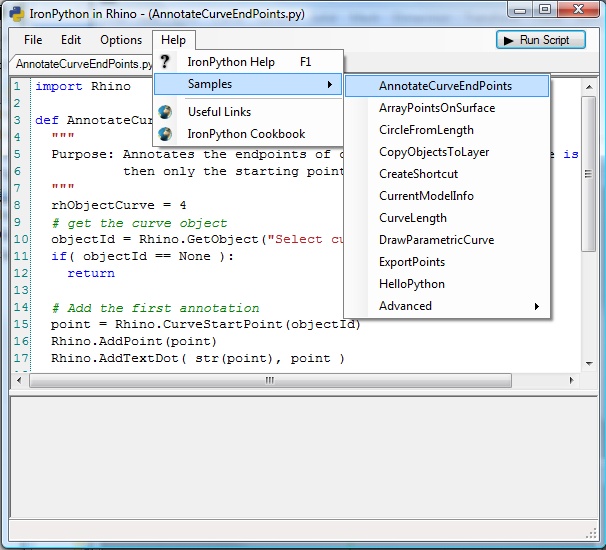Open the IronPython Cookbook link

[249, 134]
